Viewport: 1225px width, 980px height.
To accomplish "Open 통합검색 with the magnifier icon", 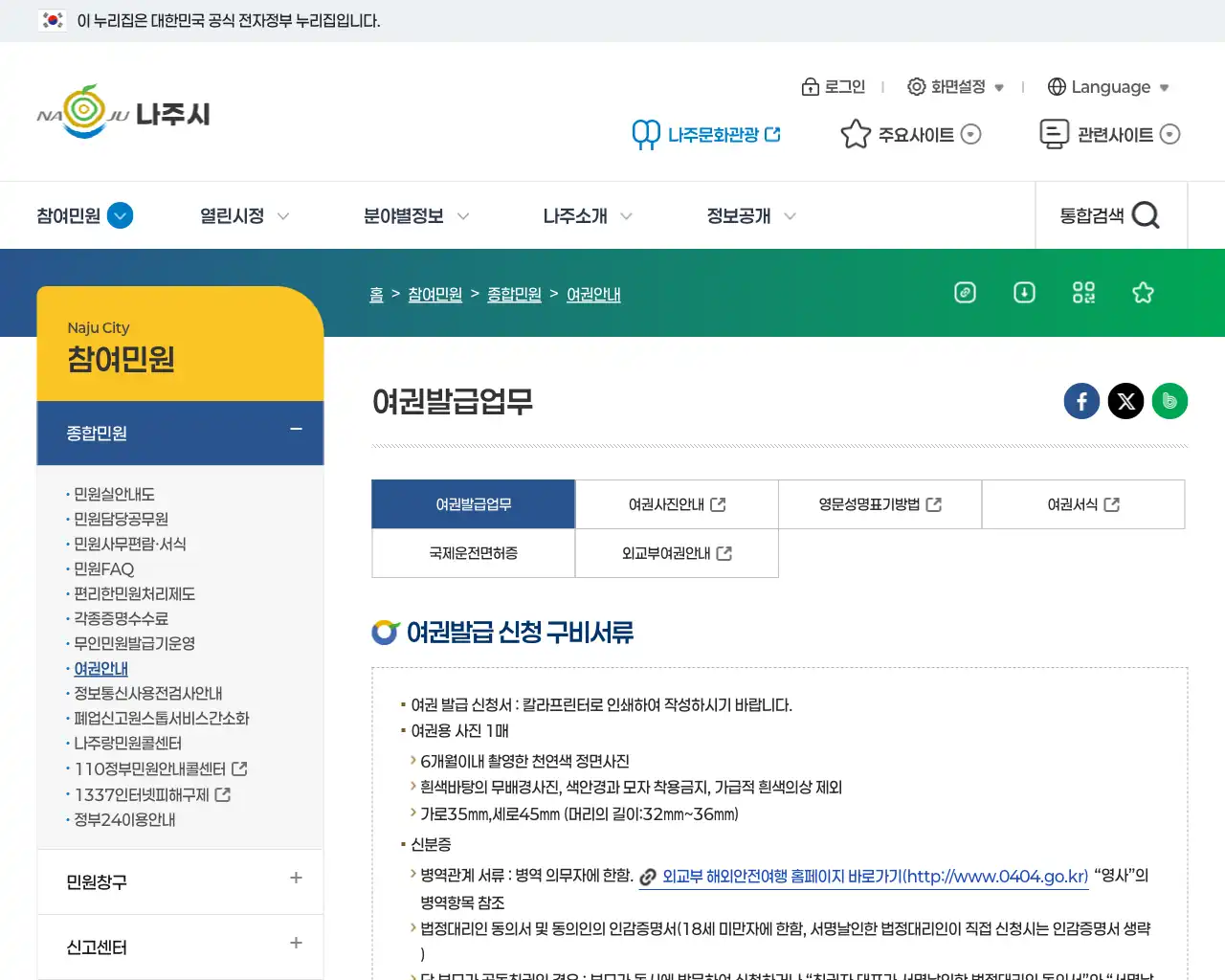I will point(1146,215).
